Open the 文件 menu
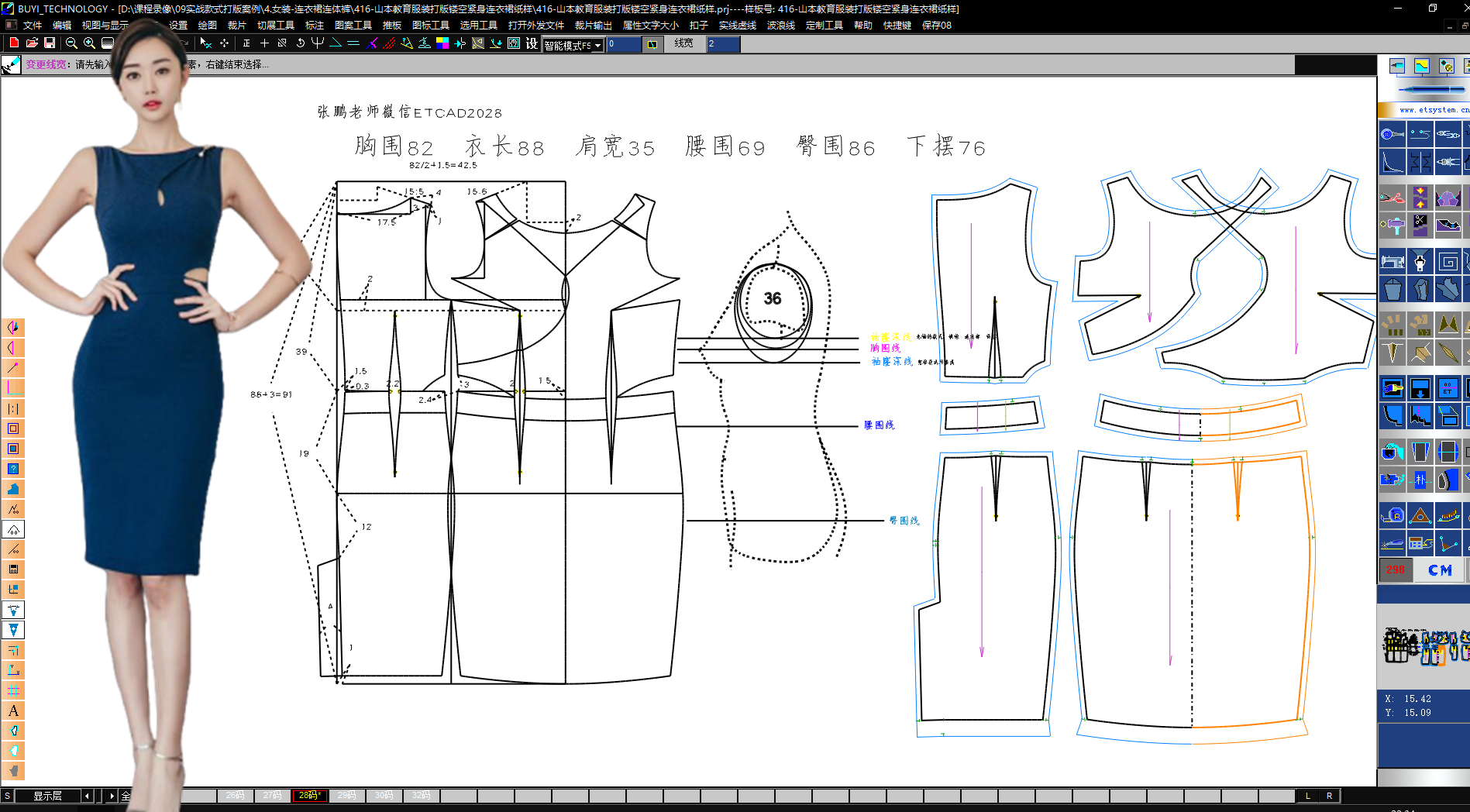 pos(33,25)
